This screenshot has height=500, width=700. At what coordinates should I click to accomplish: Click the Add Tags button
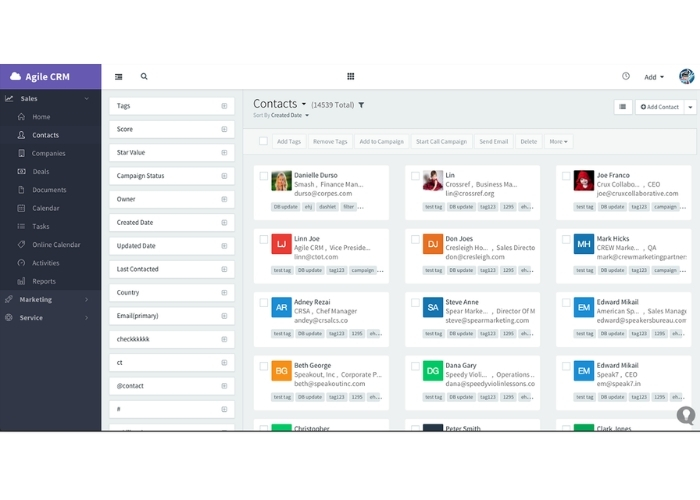pos(289,142)
